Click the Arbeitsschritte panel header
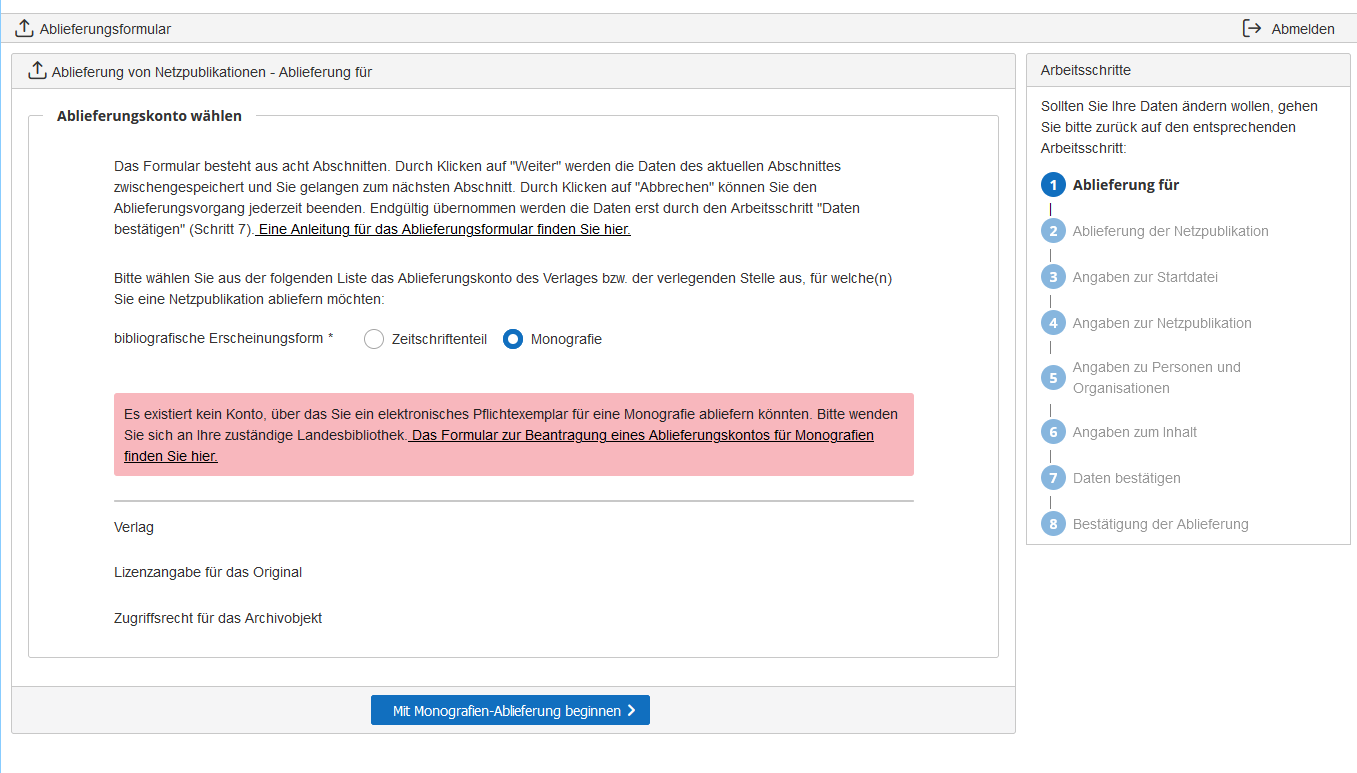The image size is (1357, 773). (x=1188, y=70)
